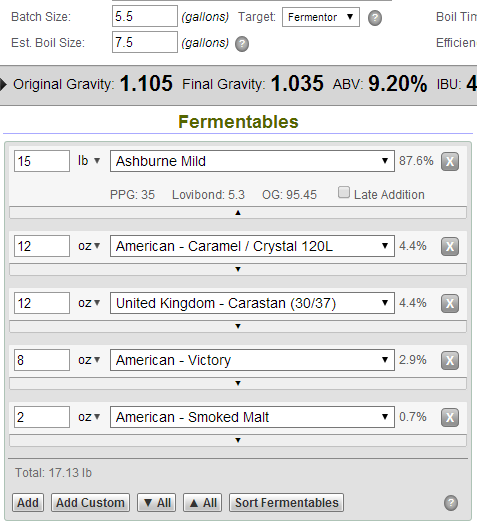
Task: Remove the American - Smoked Malt row
Action: (450, 418)
